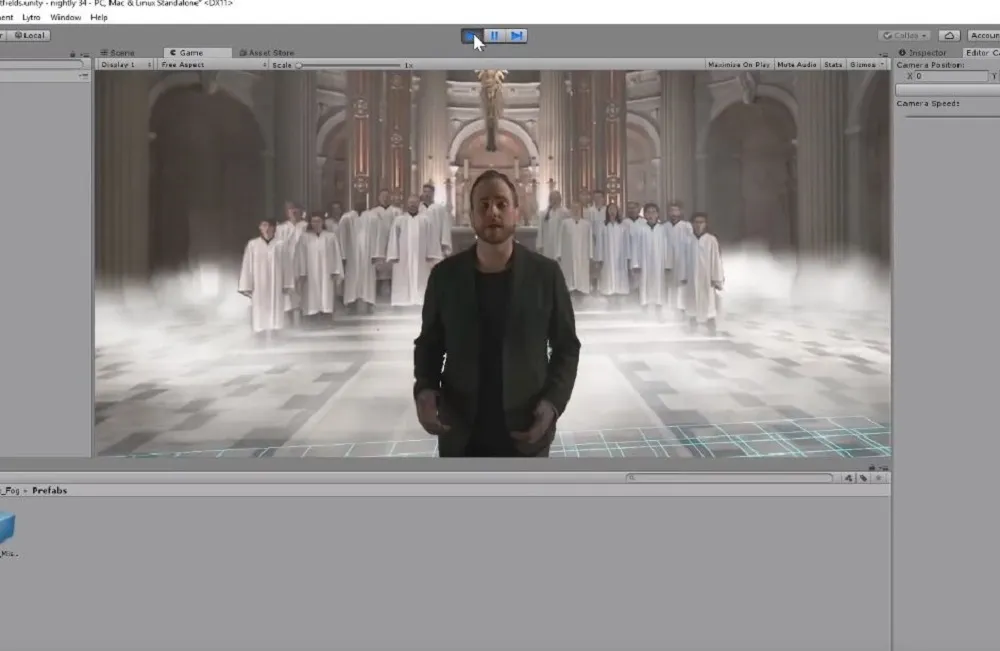Select the blue cube prefab asset
This screenshot has width=1000, height=651.
[8, 527]
